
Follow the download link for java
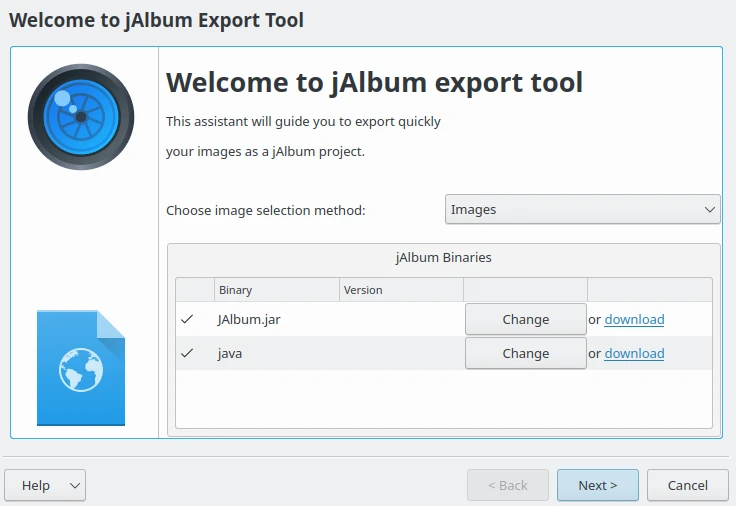634,353
